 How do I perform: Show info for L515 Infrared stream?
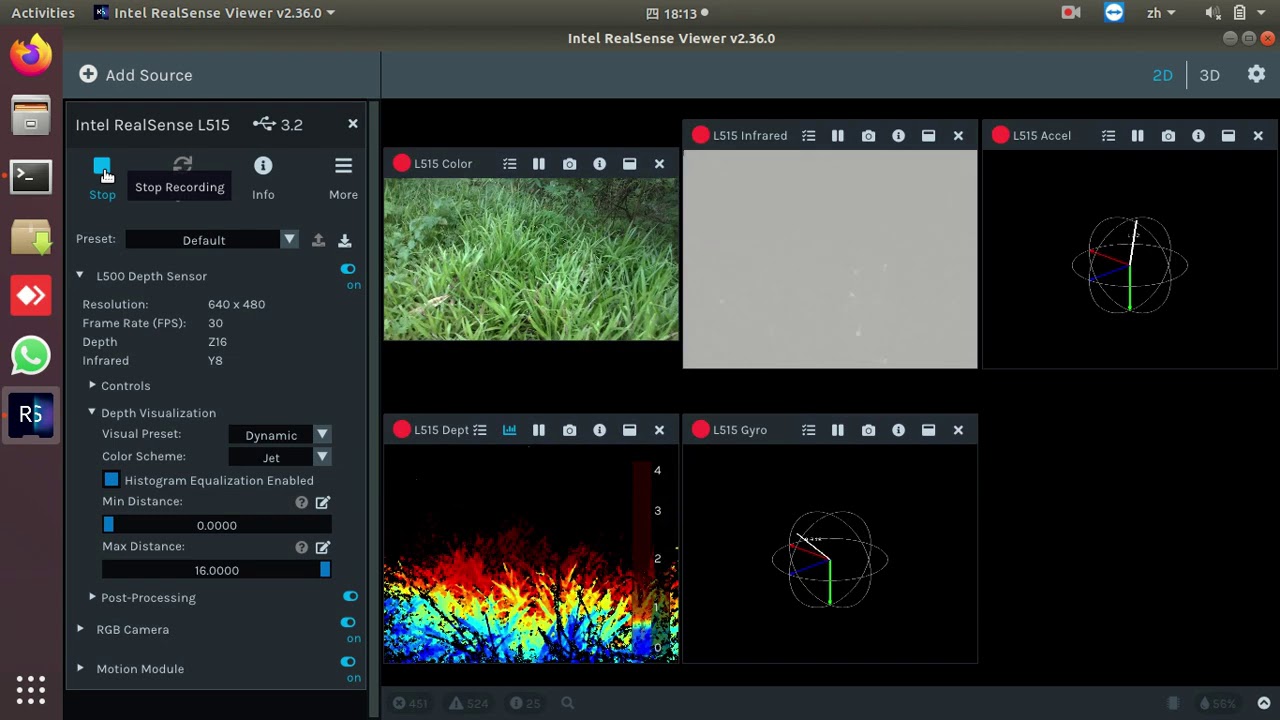pos(898,136)
